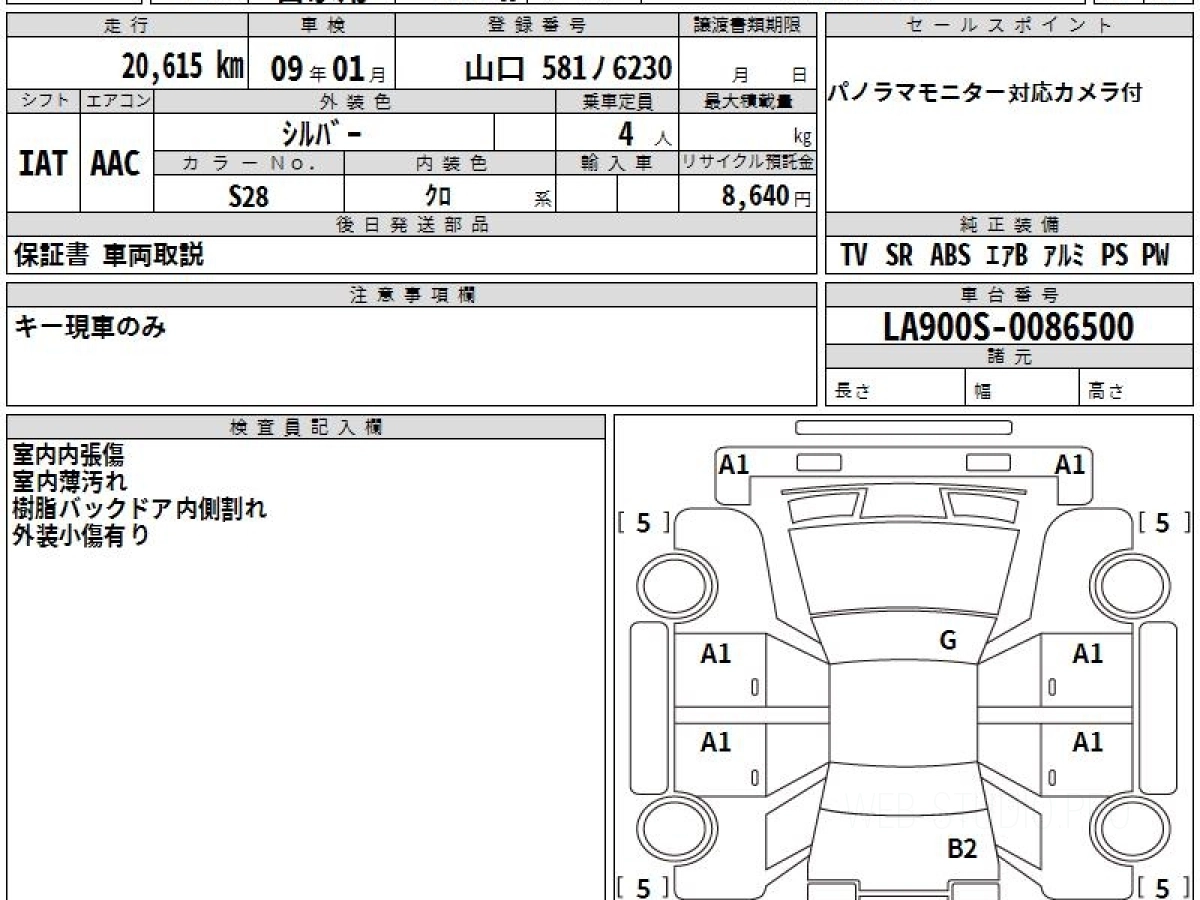1200x900 pixels.
Task: Select the ABS equipment code
Action: [x=950, y=256]
